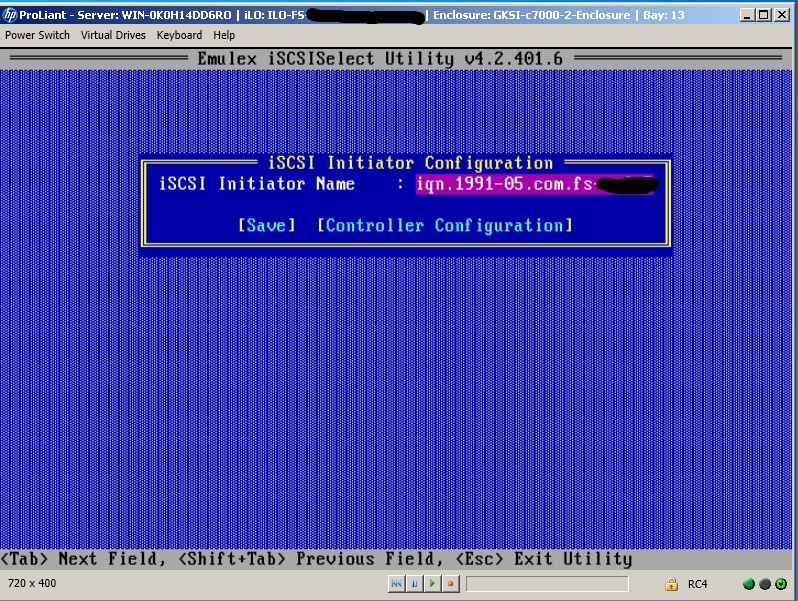
Task: Close the ProLiant console window
Action: pos(782,15)
